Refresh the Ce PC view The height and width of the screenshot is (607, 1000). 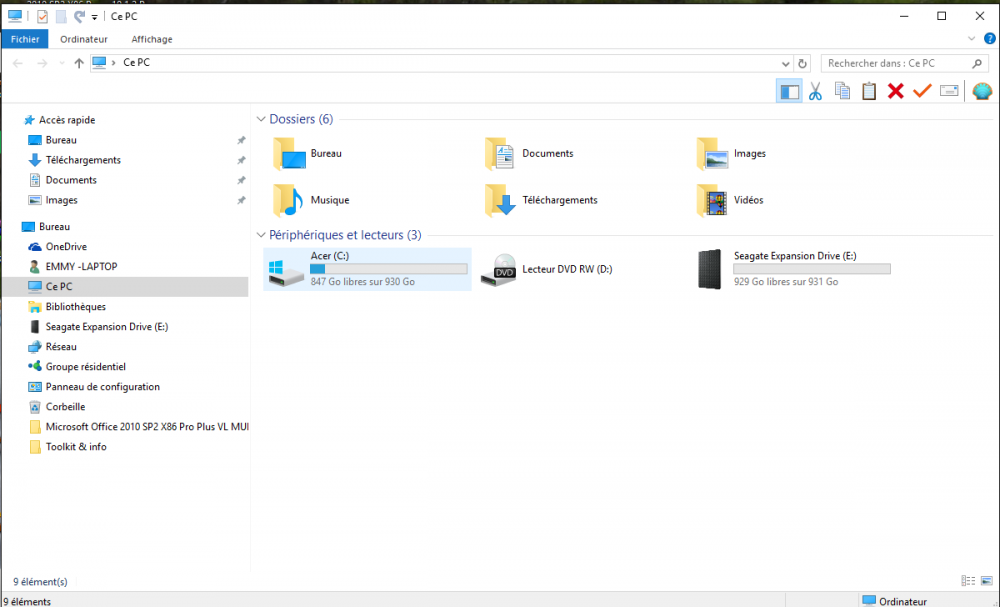(x=802, y=63)
